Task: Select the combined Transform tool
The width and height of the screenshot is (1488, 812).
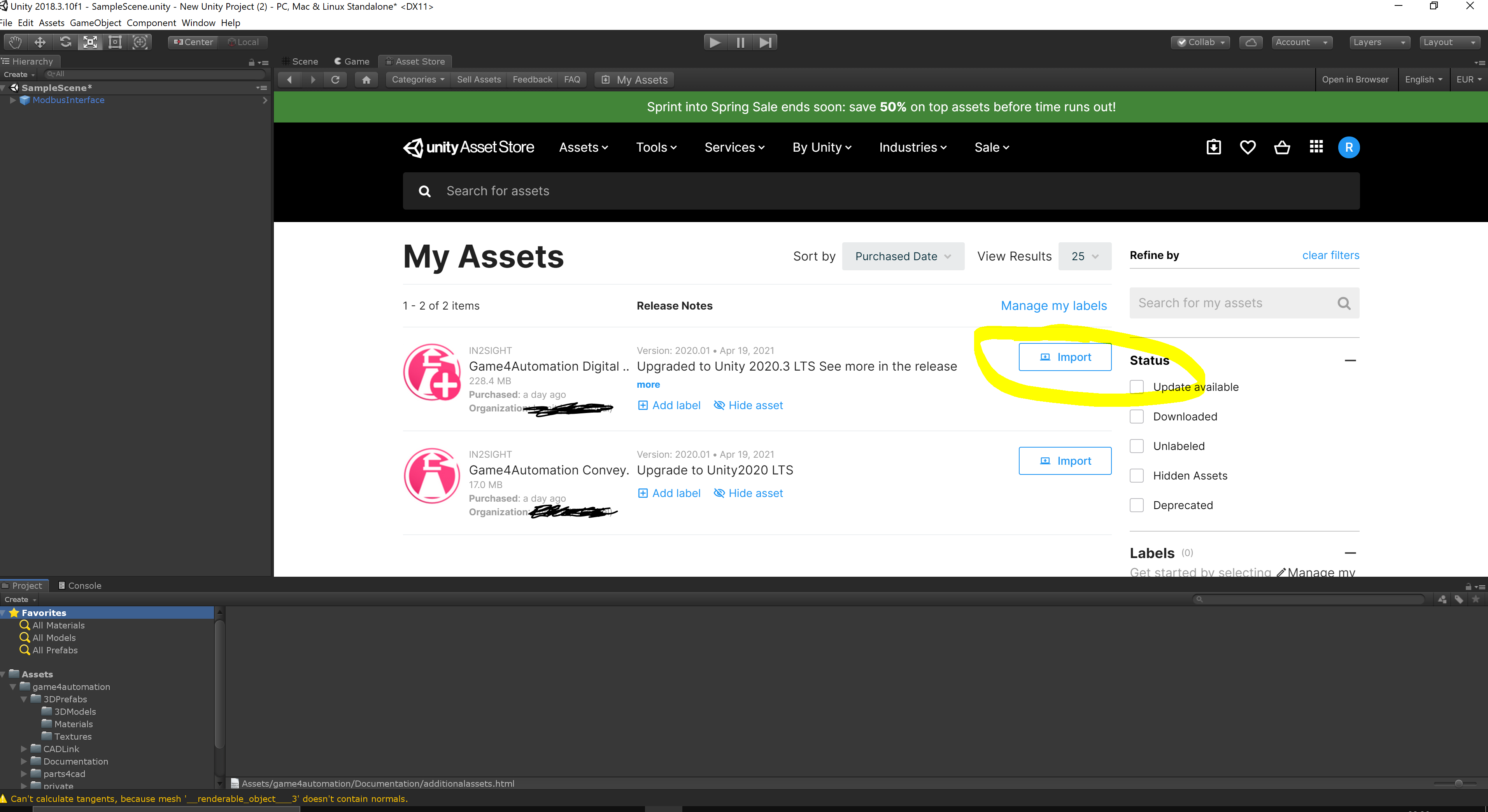Action: 140,42
